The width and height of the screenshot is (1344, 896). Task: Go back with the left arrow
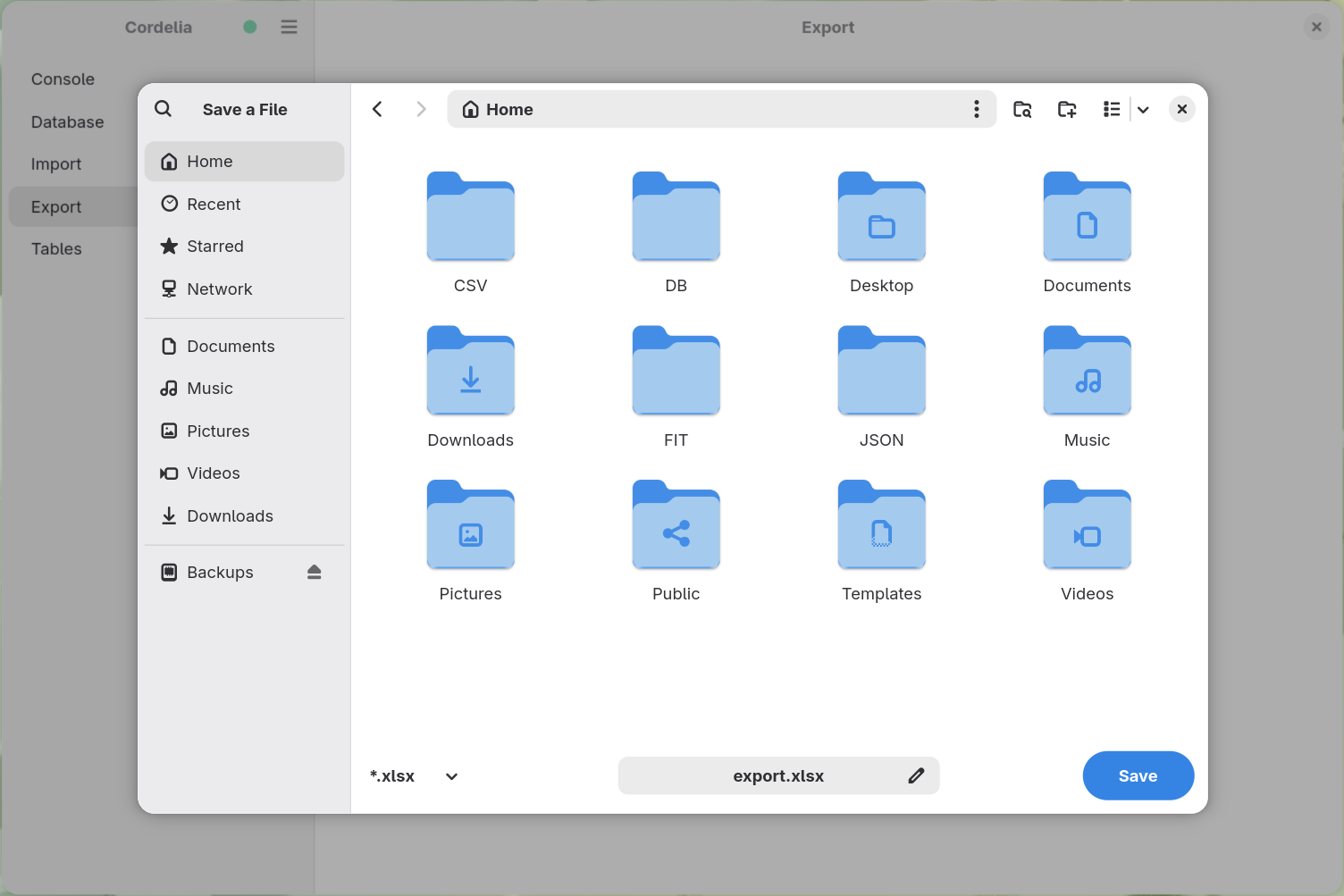click(x=377, y=109)
